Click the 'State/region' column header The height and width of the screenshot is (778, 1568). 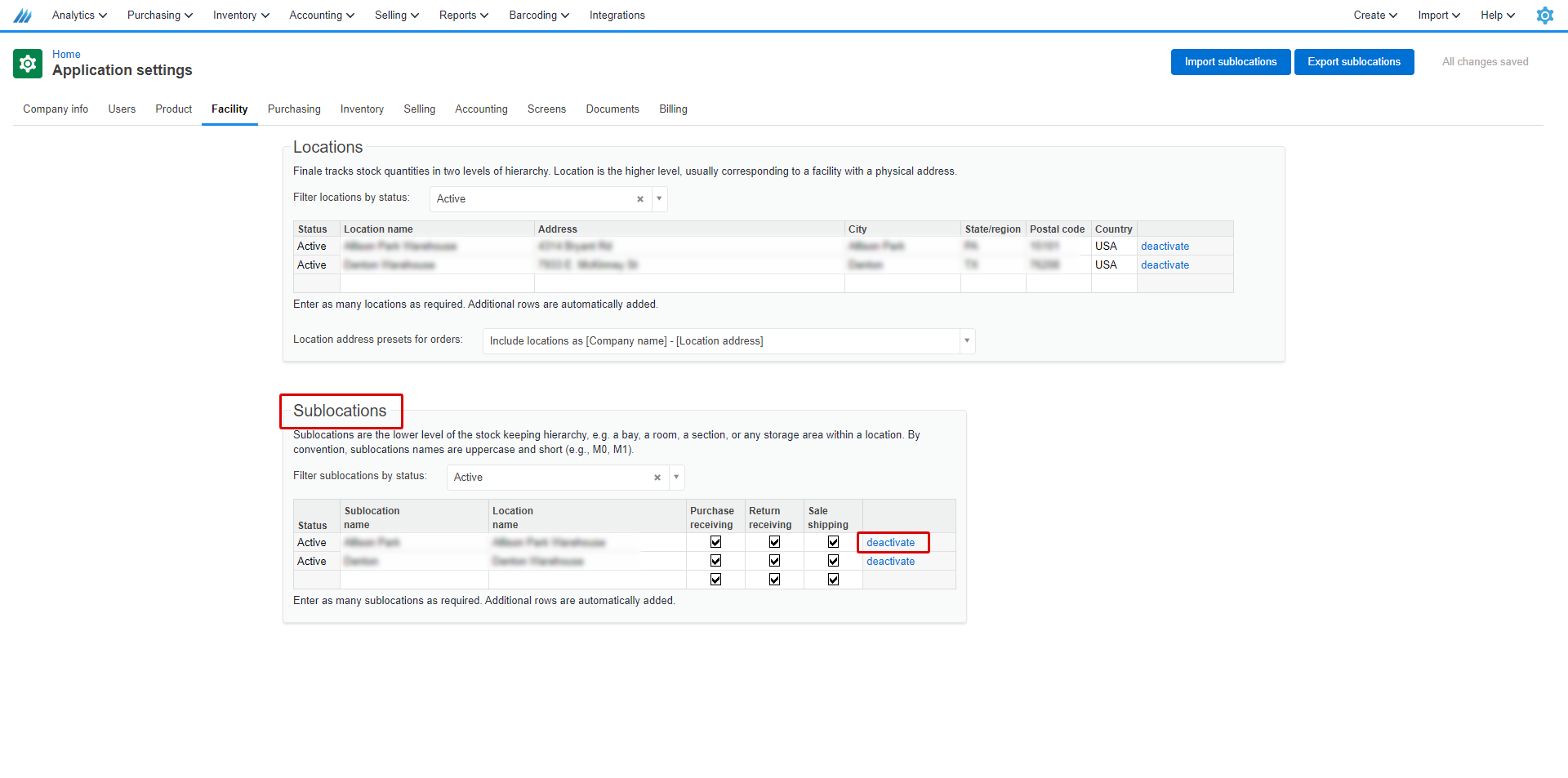click(x=992, y=229)
